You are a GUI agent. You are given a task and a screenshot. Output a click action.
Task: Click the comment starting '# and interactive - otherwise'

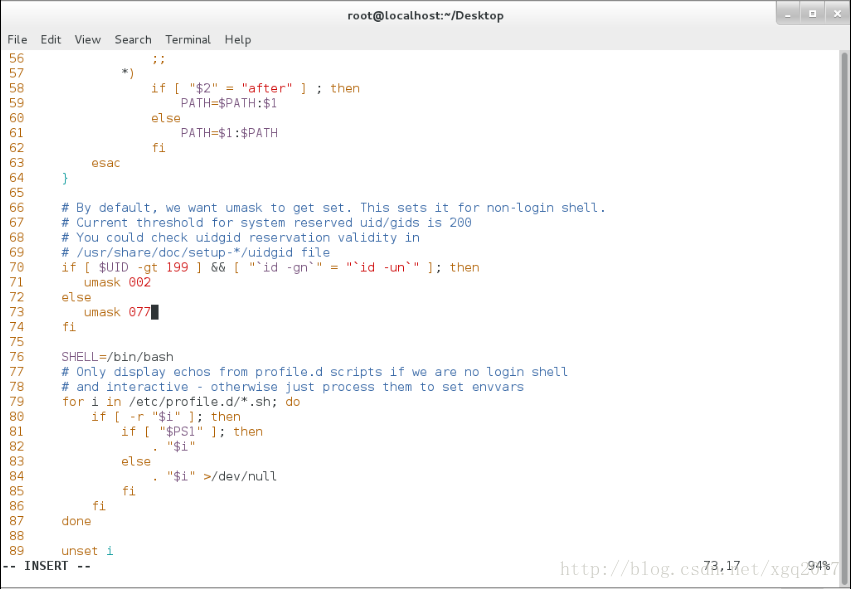click(x=293, y=387)
